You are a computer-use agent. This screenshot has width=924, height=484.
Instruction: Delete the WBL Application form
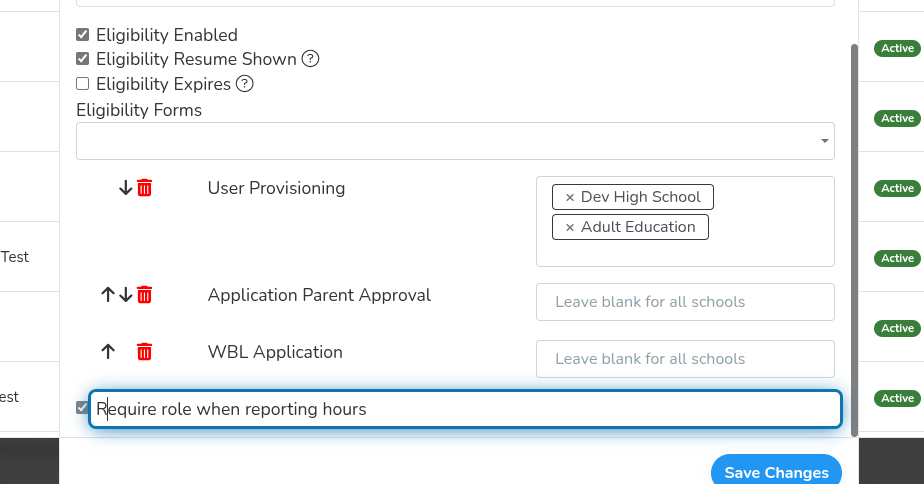click(144, 352)
